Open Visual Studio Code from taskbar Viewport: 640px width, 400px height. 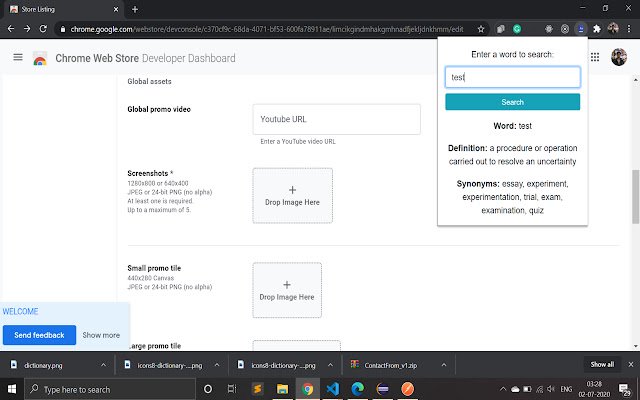point(333,389)
